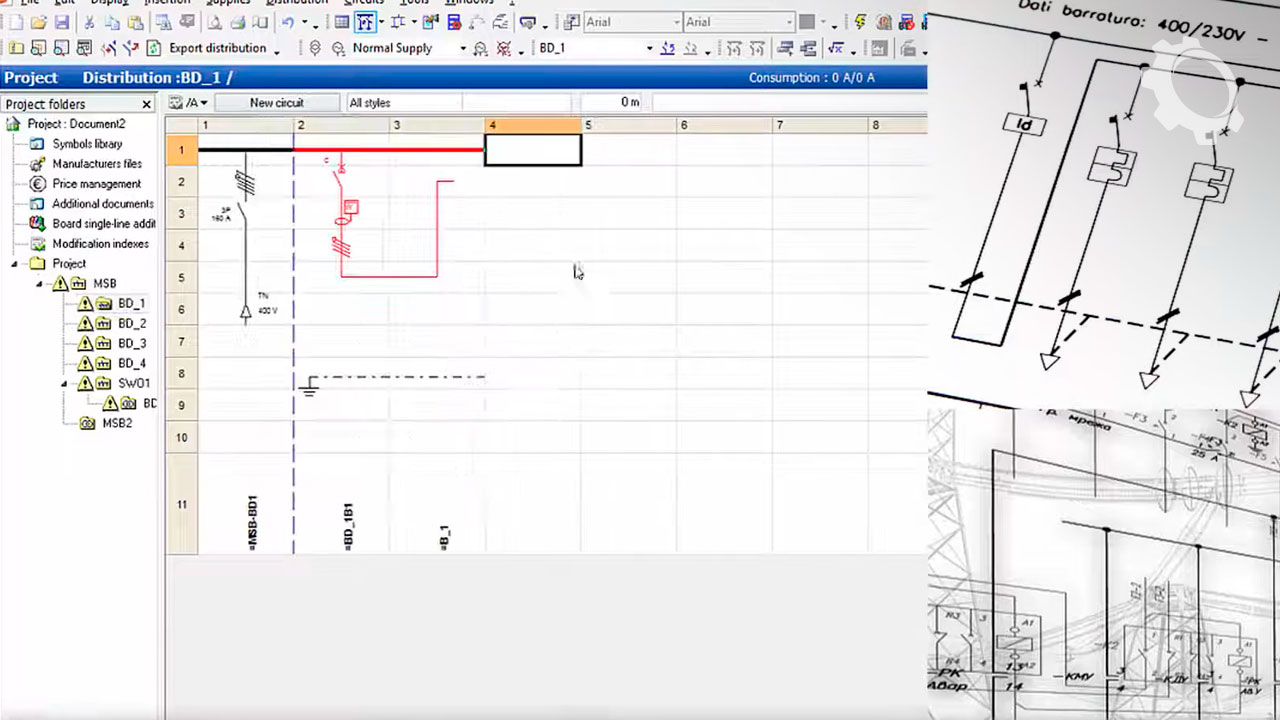Open Price management in project tree
This screenshot has width=1280, height=720.
click(x=96, y=184)
